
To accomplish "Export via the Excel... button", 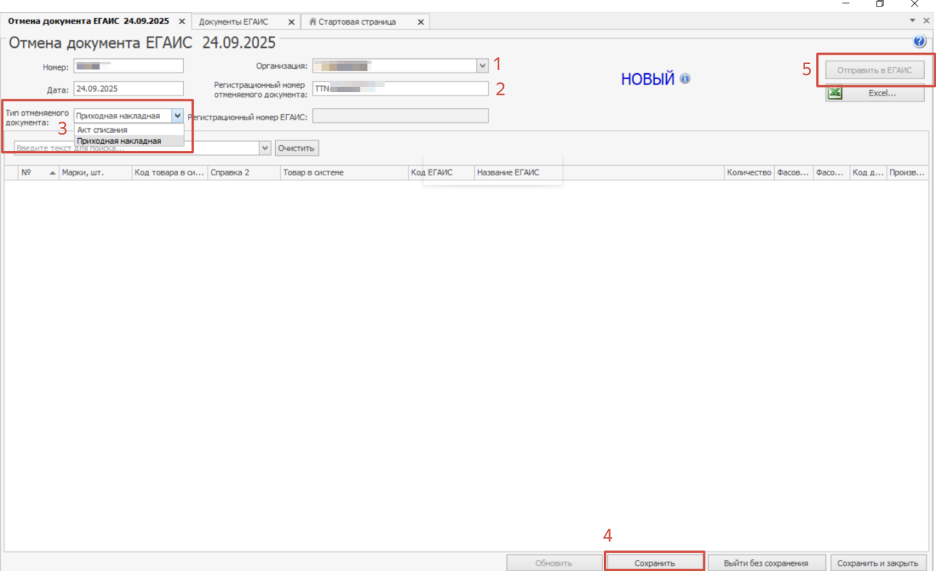I will 875,93.
